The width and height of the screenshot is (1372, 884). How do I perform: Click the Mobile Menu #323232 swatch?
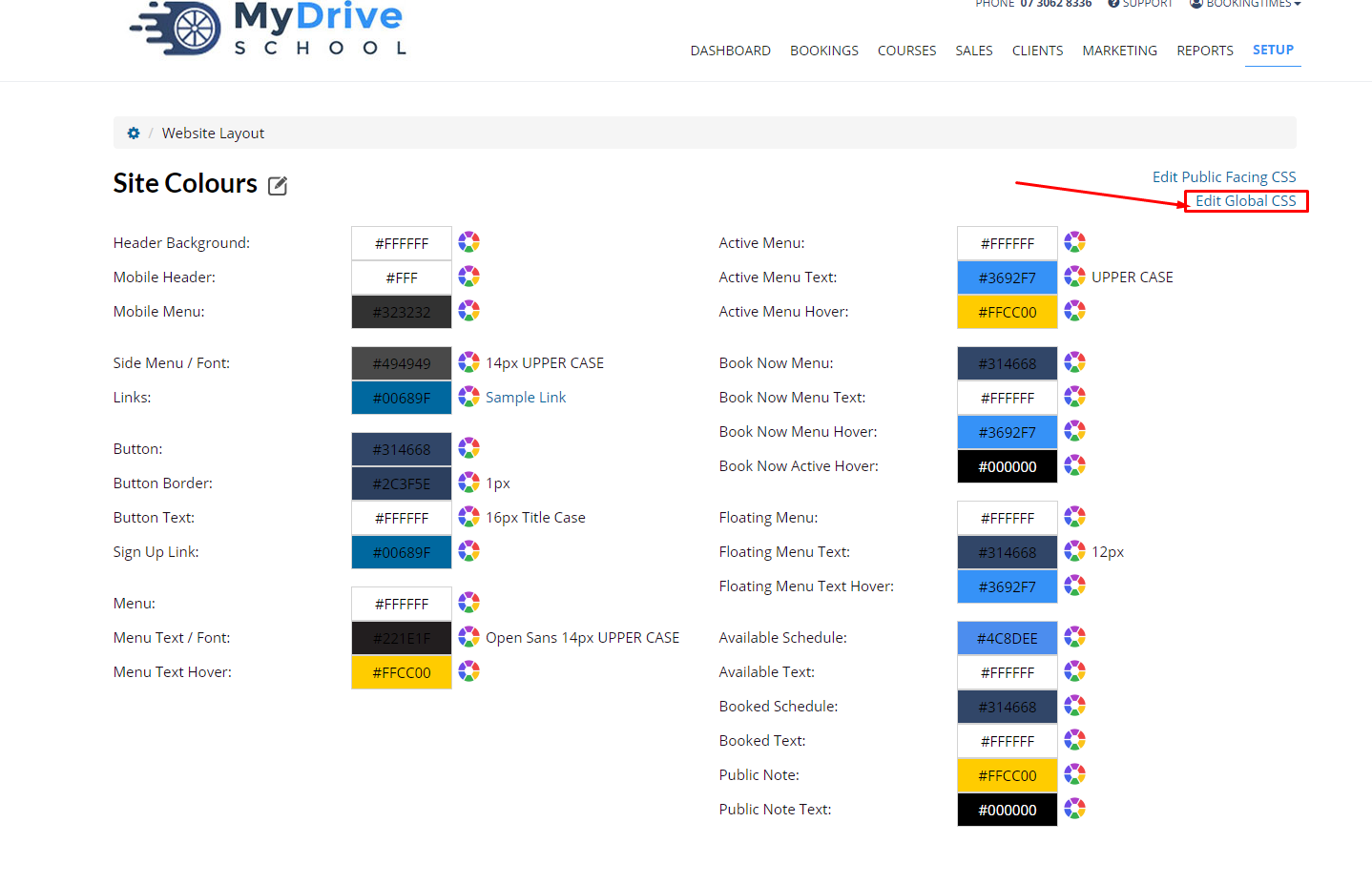coord(402,312)
